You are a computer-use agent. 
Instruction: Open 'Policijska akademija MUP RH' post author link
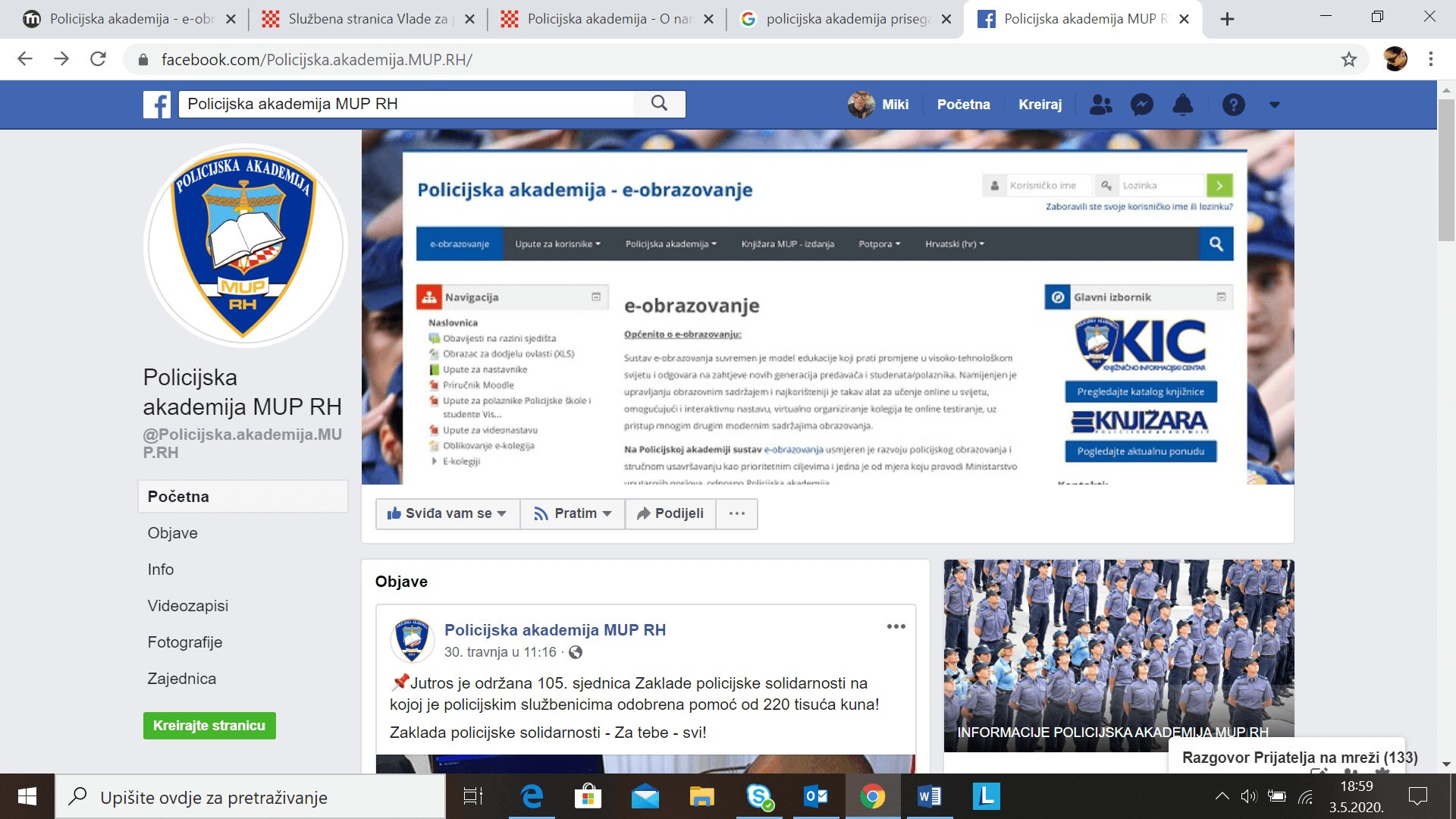pos(554,630)
